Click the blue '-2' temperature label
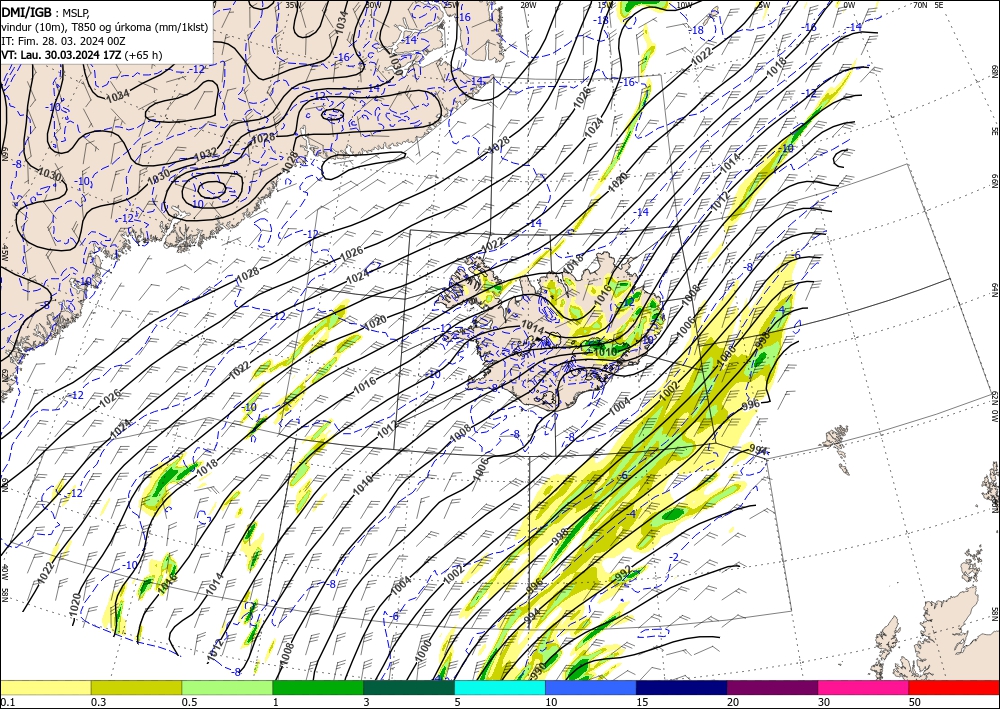This screenshot has height=709, width=1000. (675, 557)
